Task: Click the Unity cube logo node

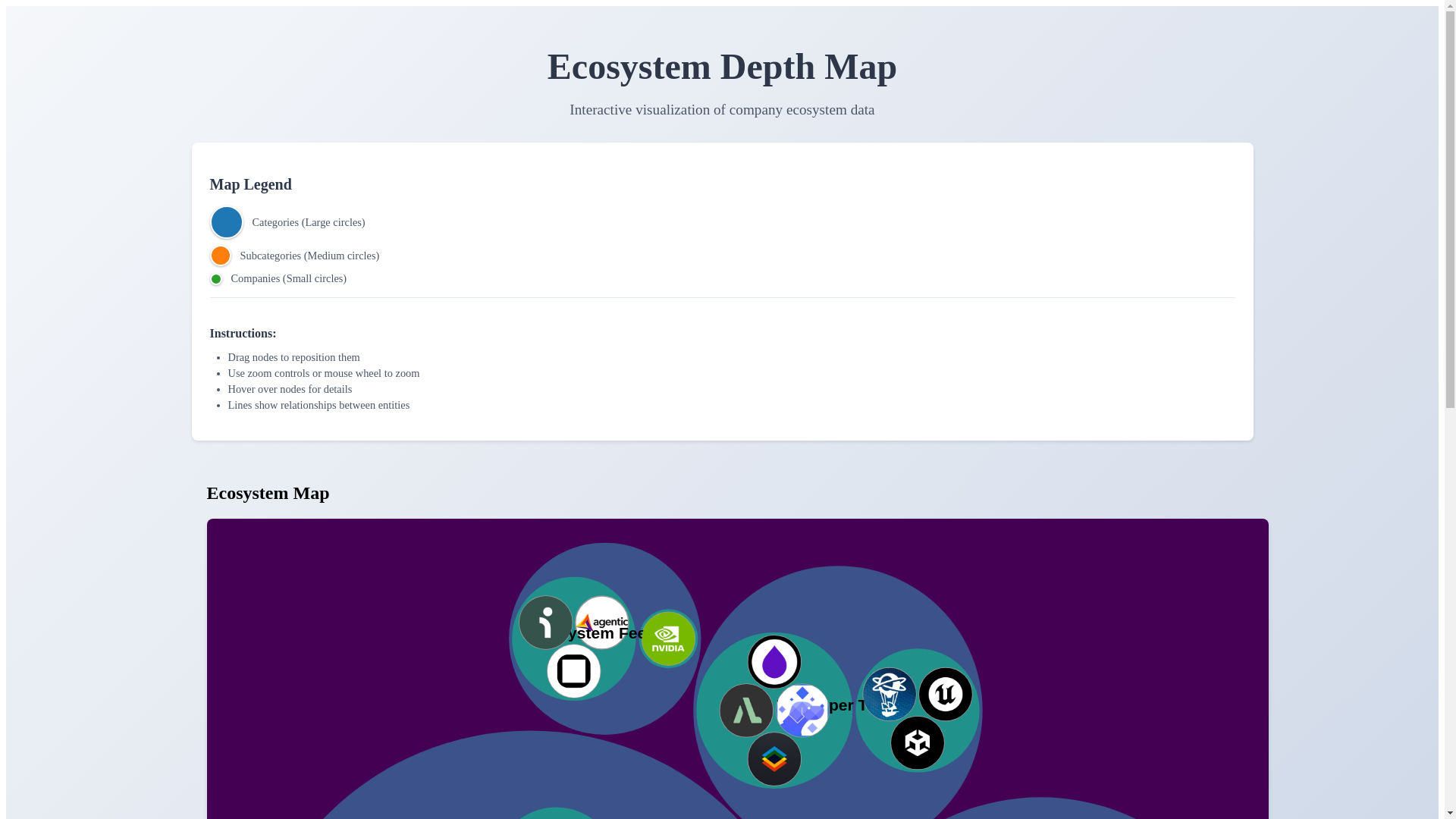Action: (x=918, y=743)
